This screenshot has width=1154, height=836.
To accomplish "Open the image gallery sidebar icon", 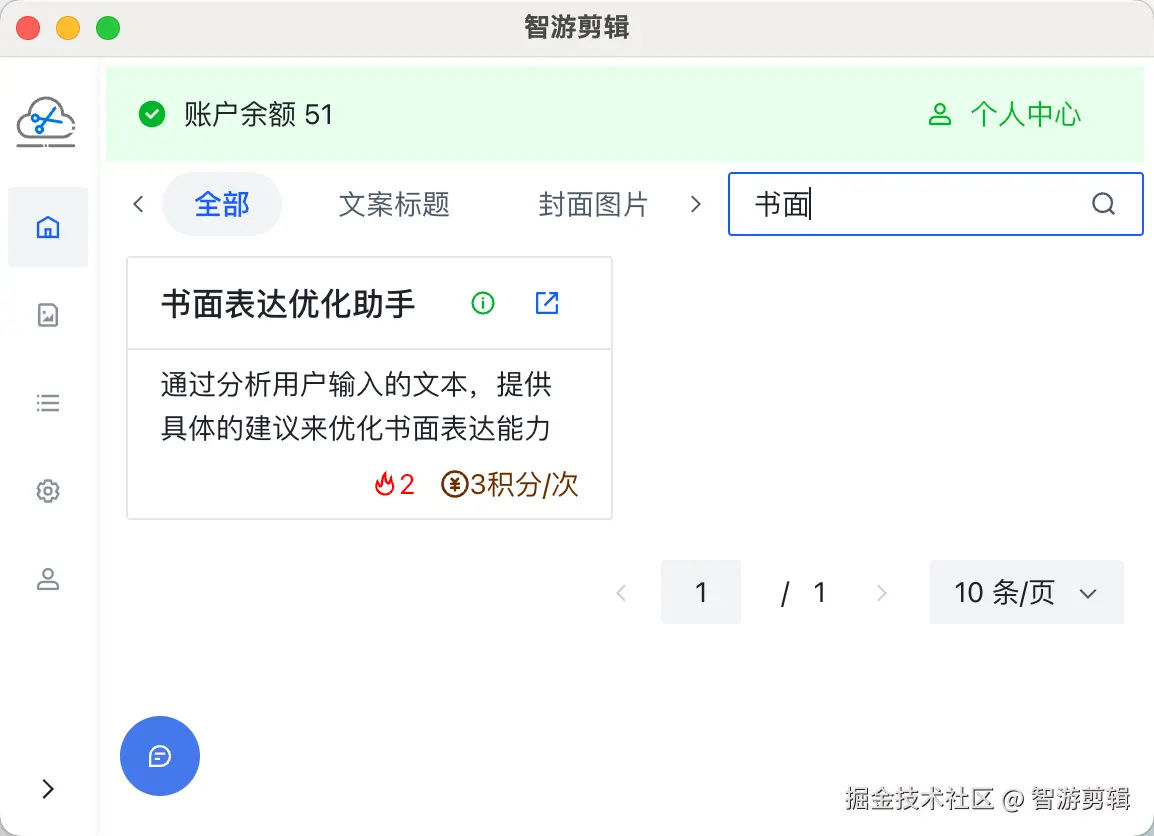I will pyautogui.click(x=48, y=316).
